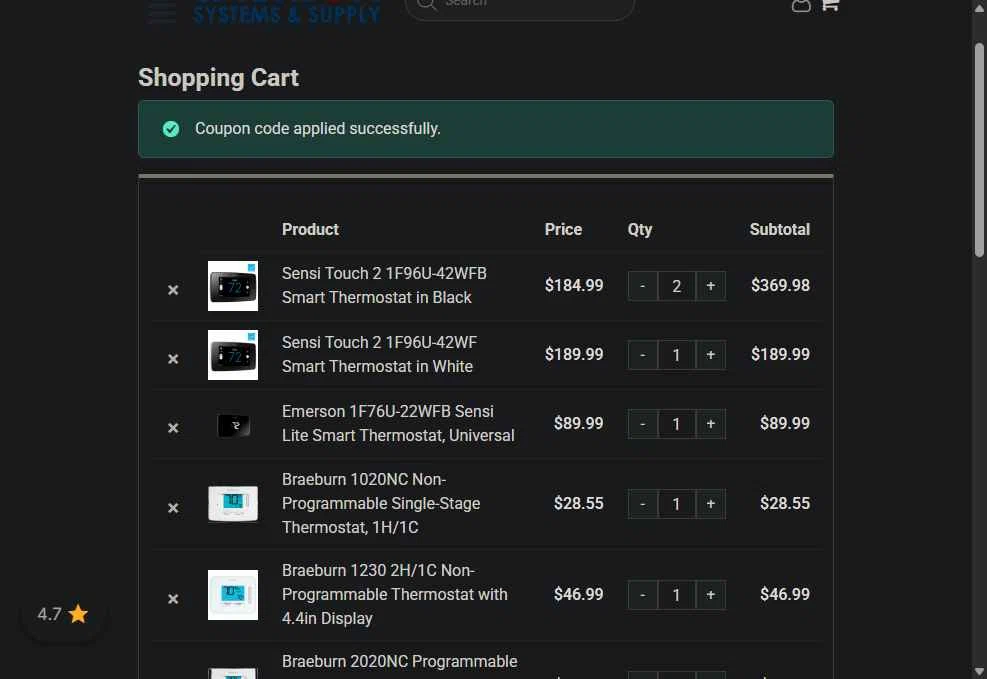The image size is (987, 679).
Task: Open the shopping cart icon
Action: point(830,5)
